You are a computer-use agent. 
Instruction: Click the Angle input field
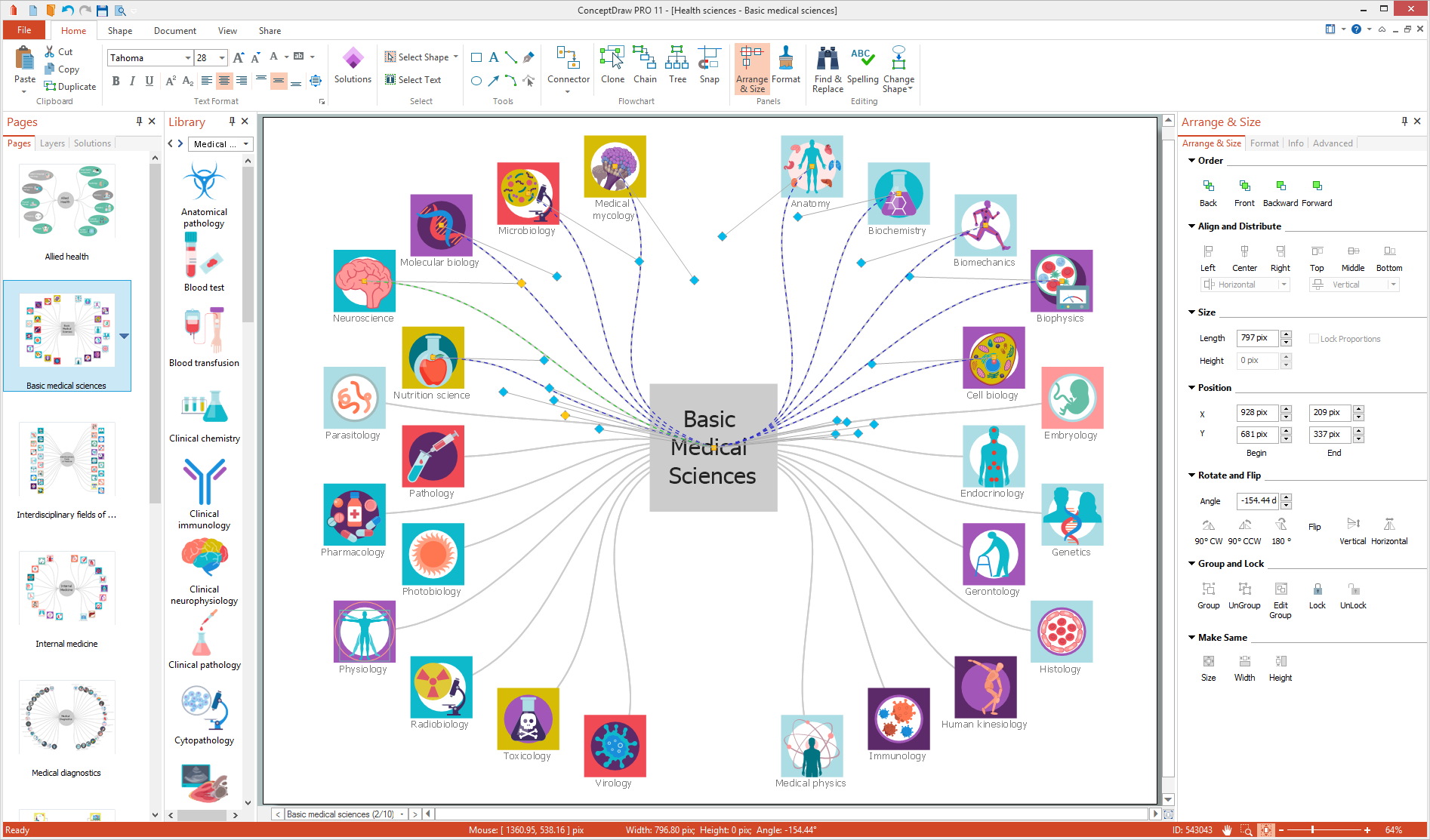[1258, 501]
